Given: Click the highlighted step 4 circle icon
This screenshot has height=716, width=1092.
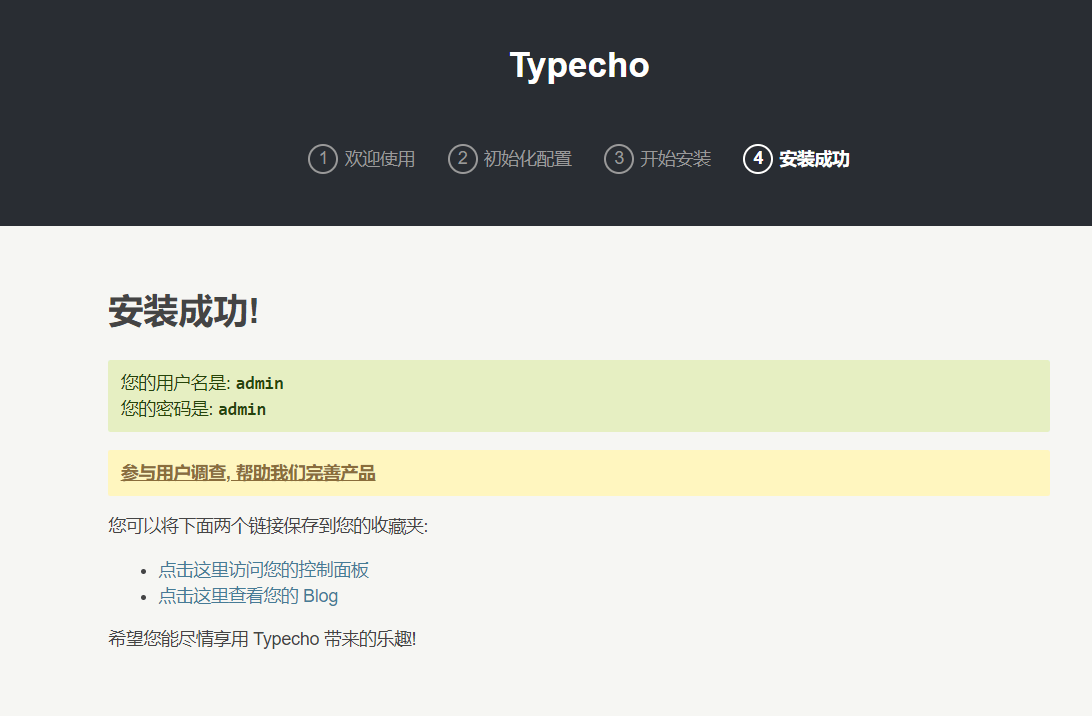Looking at the screenshot, I should click(x=757, y=159).
